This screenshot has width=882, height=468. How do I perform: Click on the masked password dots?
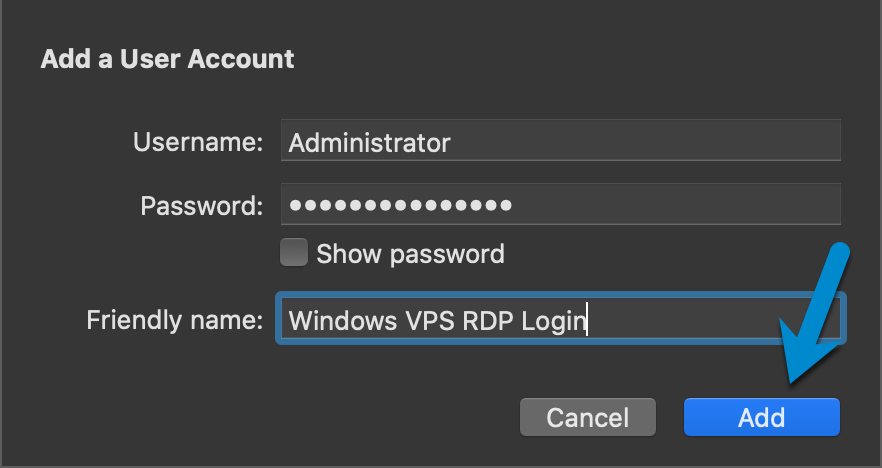[400, 206]
